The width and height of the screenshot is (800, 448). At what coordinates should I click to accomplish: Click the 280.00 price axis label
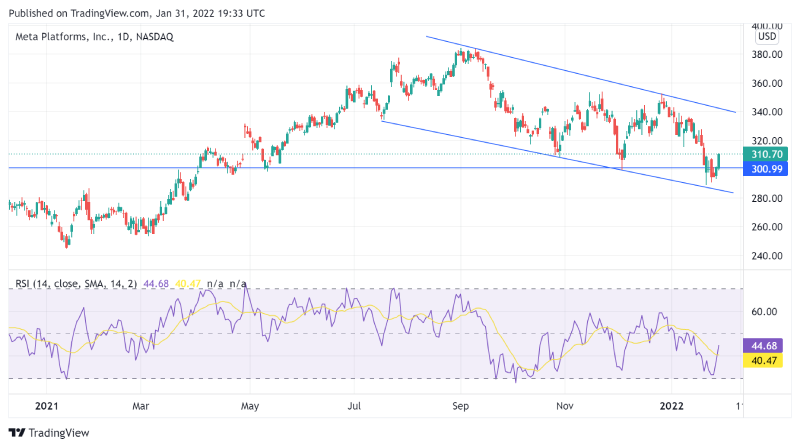(x=767, y=198)
